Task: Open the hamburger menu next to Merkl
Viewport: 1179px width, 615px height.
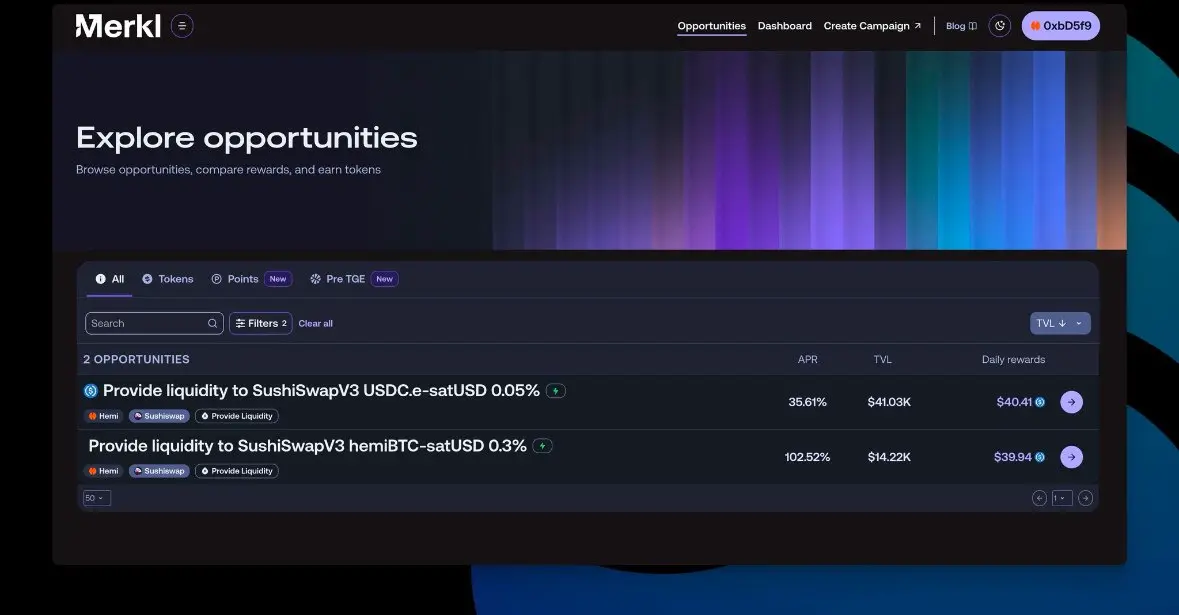Action: click(182, 26)
